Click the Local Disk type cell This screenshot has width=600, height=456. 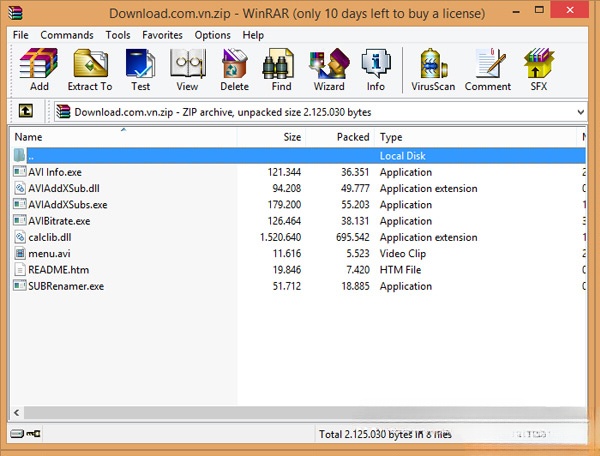[x=403, y=156]
